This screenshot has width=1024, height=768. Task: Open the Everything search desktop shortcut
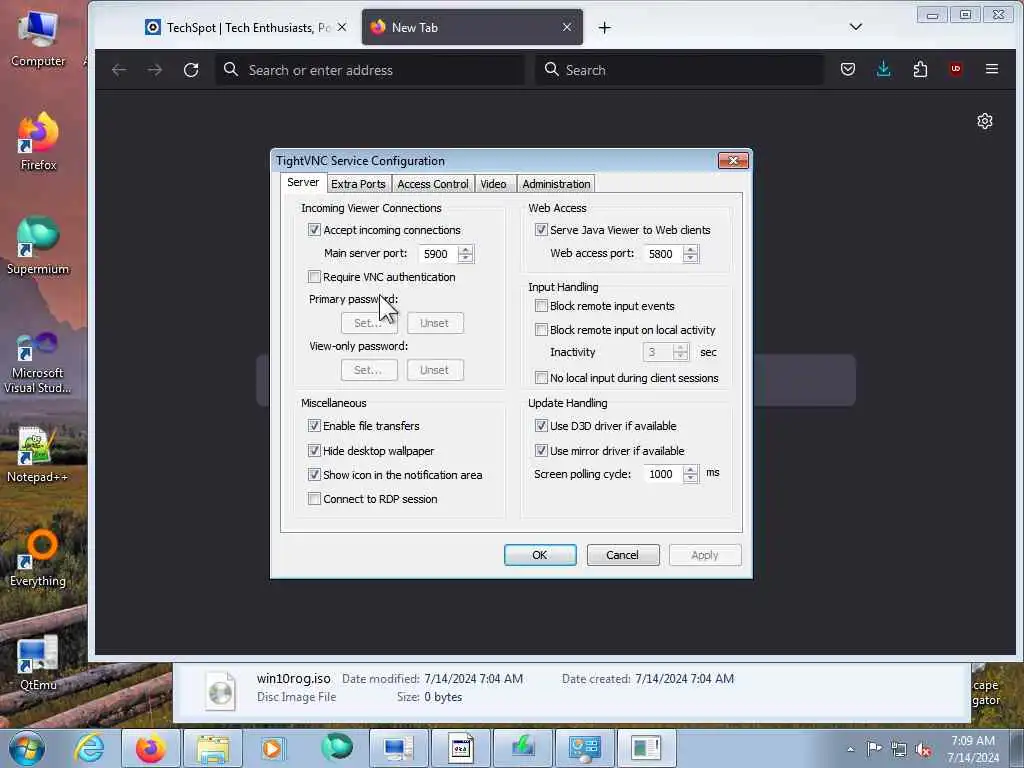38,558
